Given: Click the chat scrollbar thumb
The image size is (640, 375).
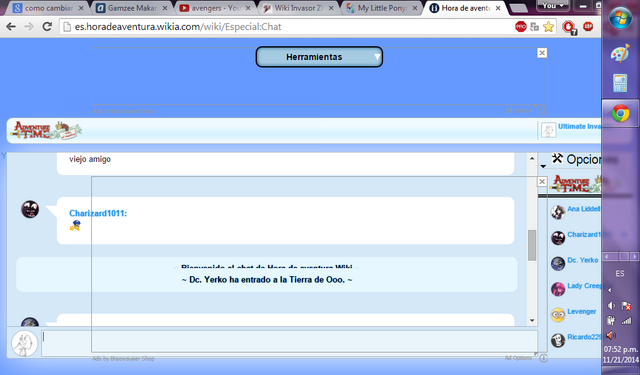Looking at the screenshot, I should (532, 245).
